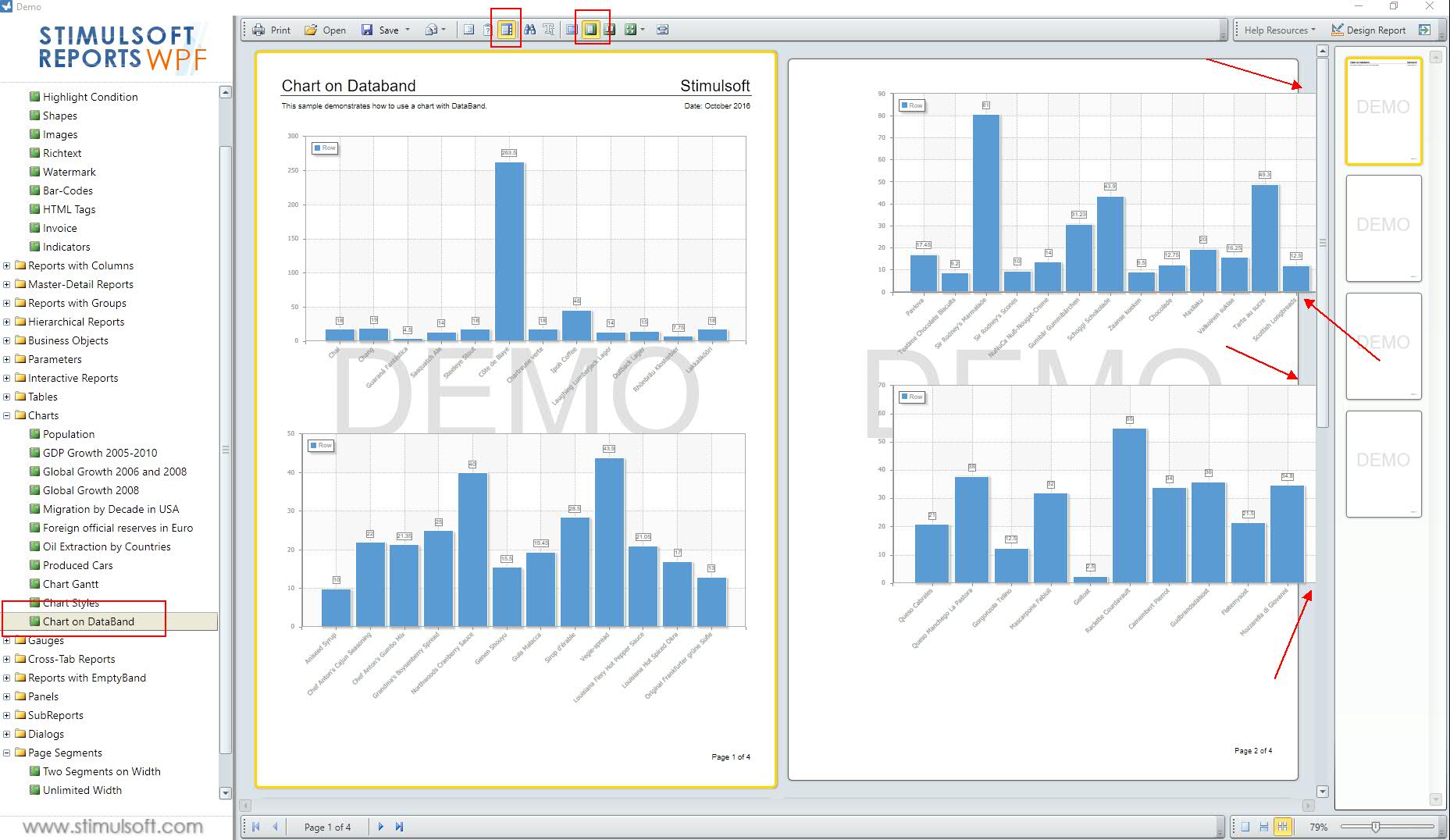Click the Indicators report icon

(34, 247)
